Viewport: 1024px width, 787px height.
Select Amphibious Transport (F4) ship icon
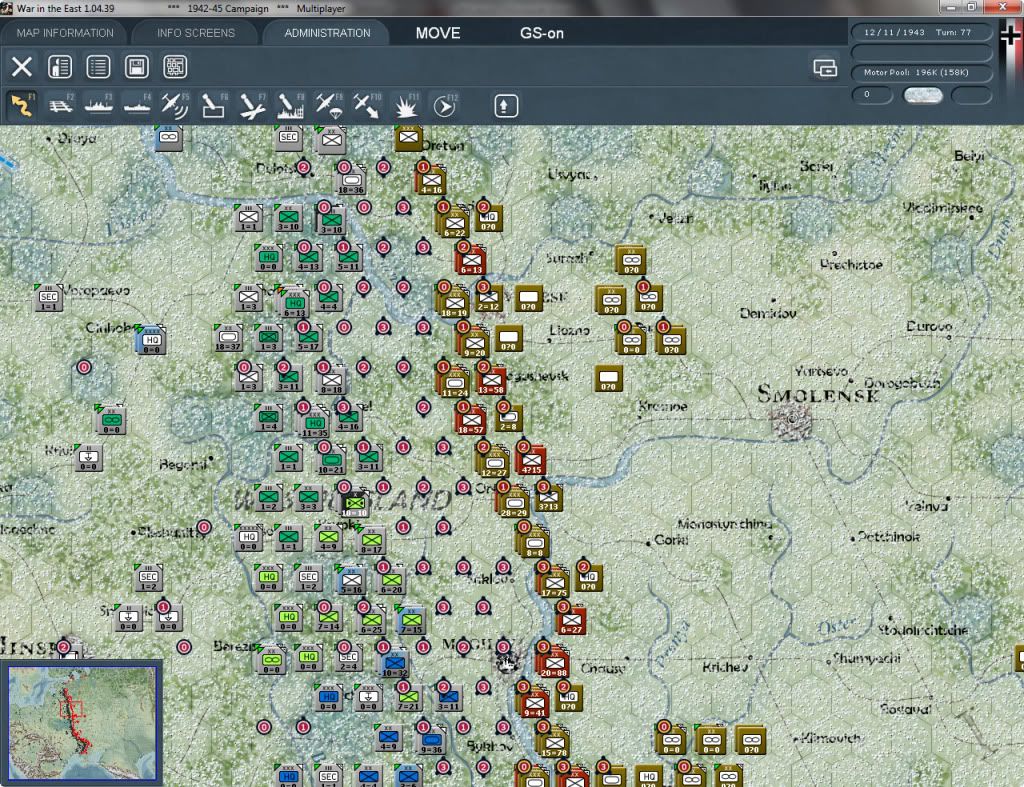pyautogui.click(x=137, y=105)
